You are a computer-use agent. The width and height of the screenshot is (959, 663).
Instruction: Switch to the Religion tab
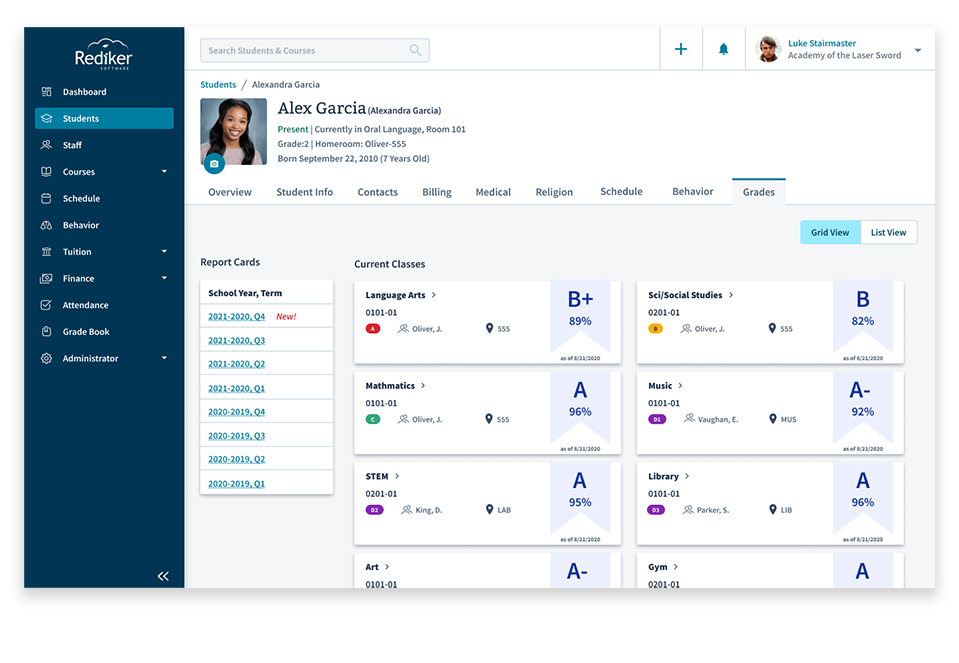click(x=554, y=192)
